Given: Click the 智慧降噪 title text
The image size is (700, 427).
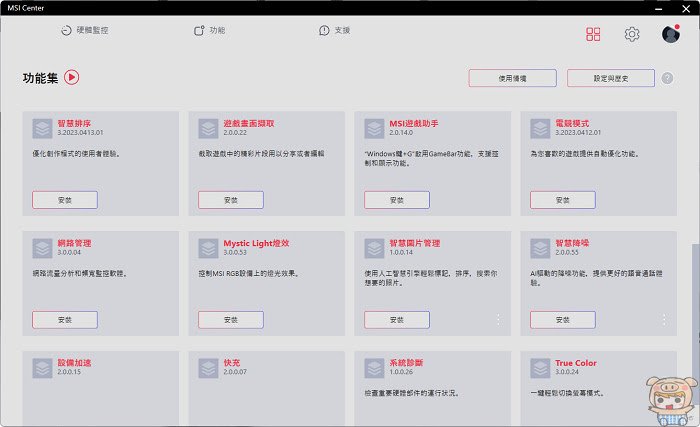Looking at the screenshot, I should 572,243.
